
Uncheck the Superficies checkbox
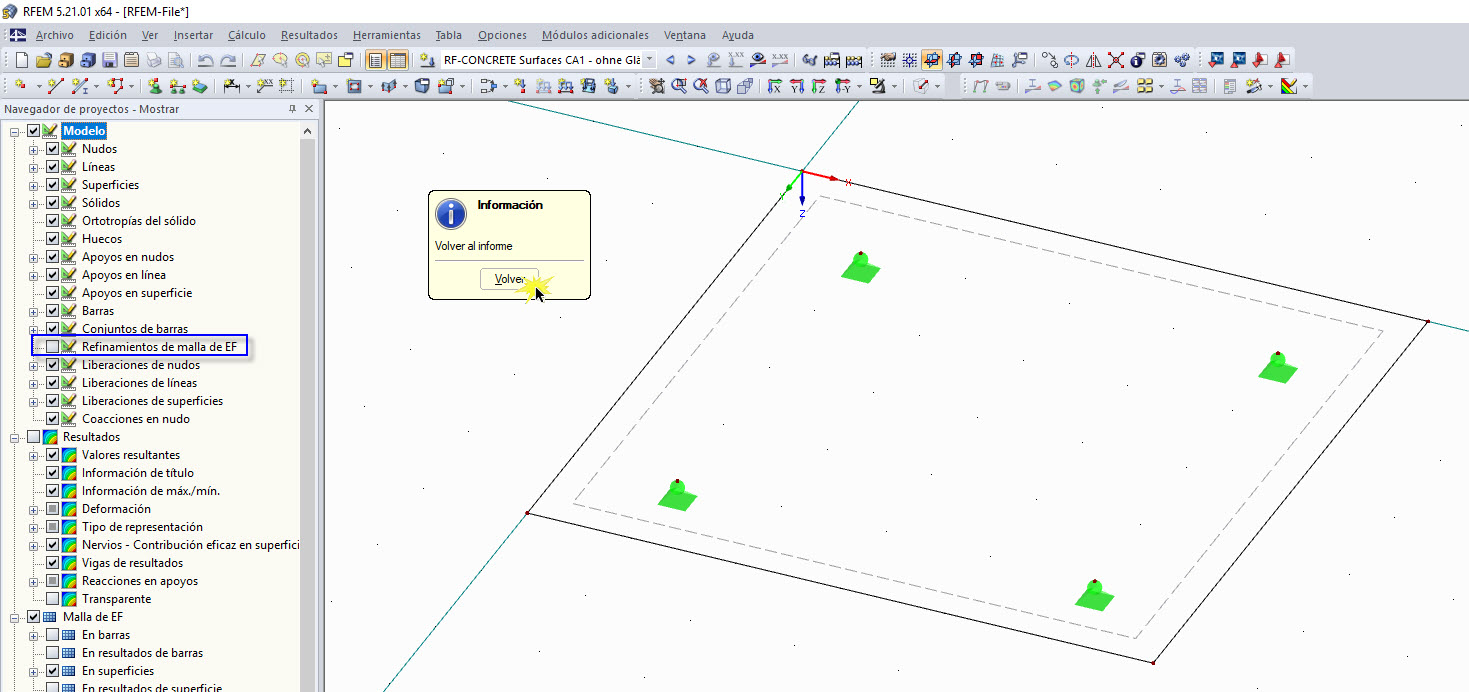tap(53, 185)
